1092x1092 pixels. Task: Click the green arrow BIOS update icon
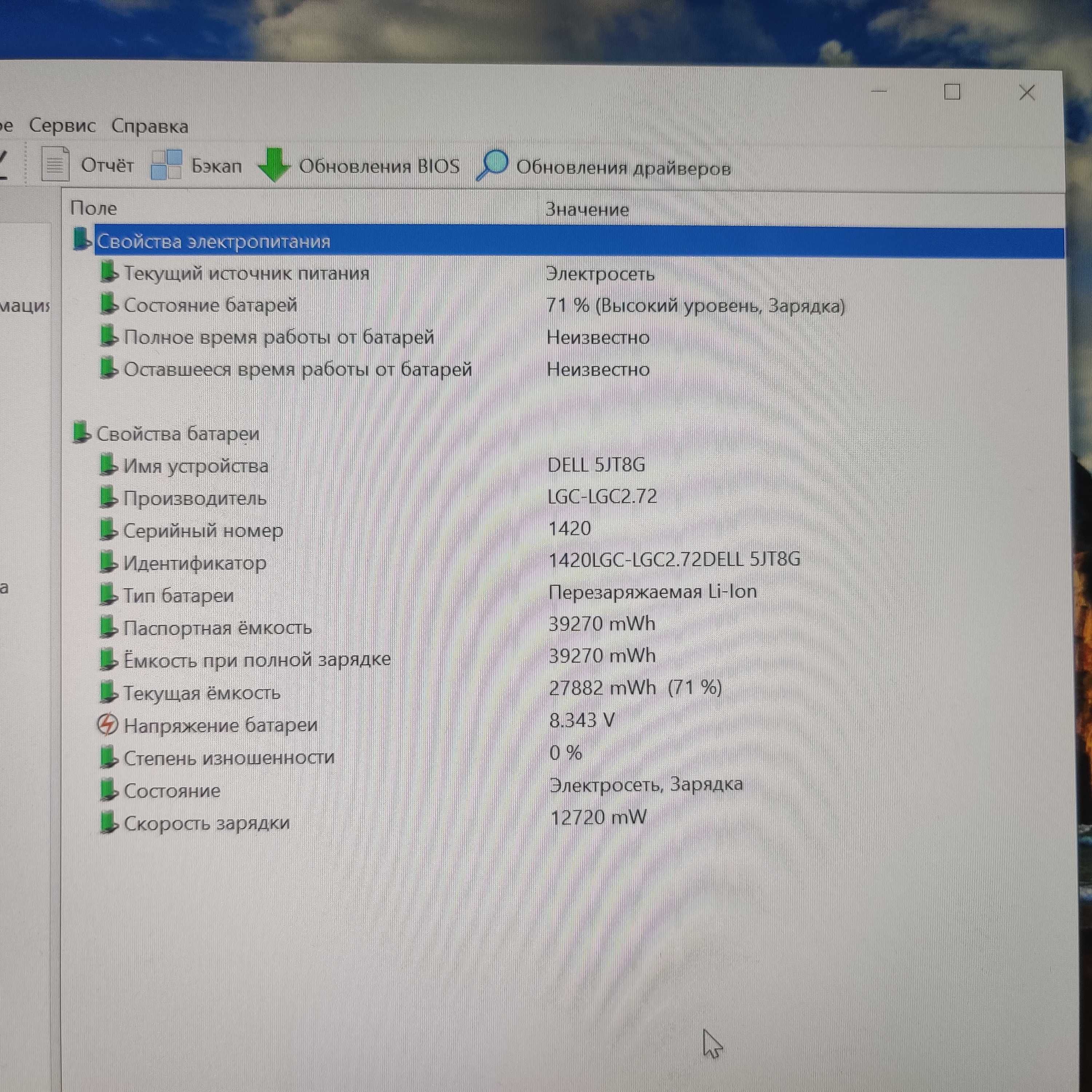[x=274, y=165]
